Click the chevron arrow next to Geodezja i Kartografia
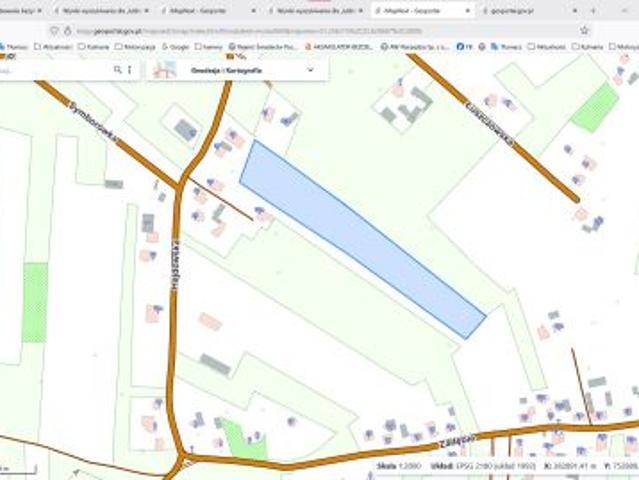Screen dimensions: 639x480 pos(311,70)
